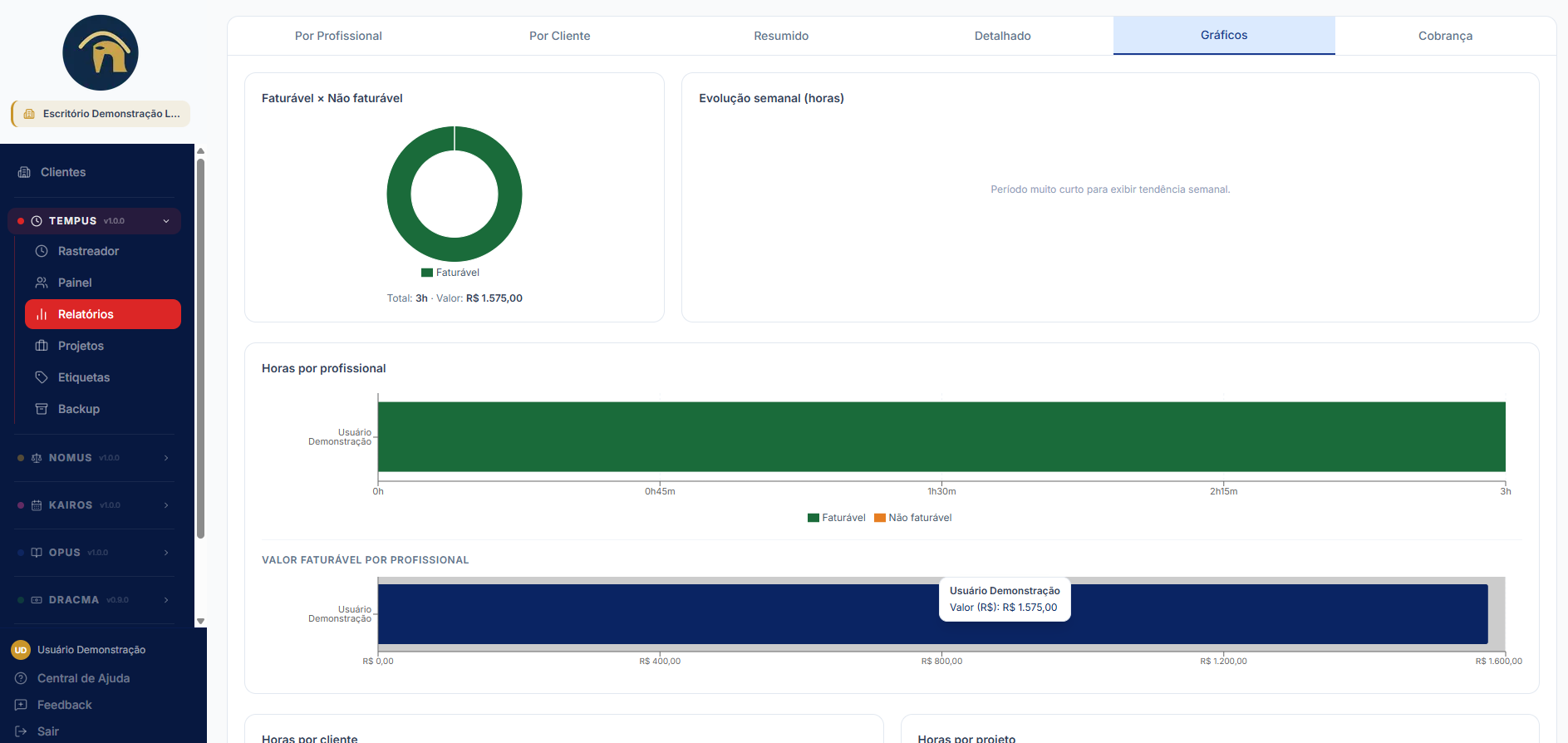The image size is (1568, 743).
Task: Click Sair to log out
Action: pyautogui.click(x=48, y=731)
